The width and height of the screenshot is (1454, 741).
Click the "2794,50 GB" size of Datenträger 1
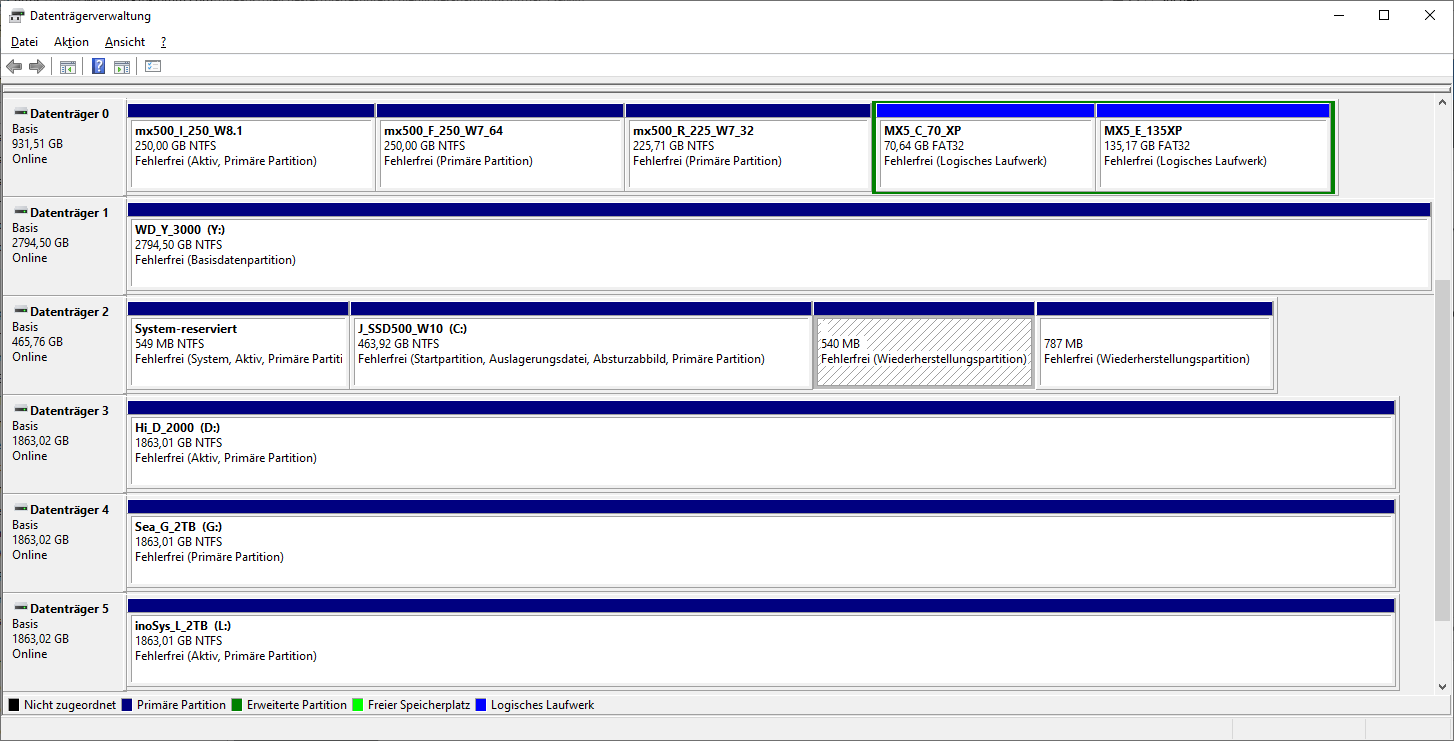(x=40, y=243)
